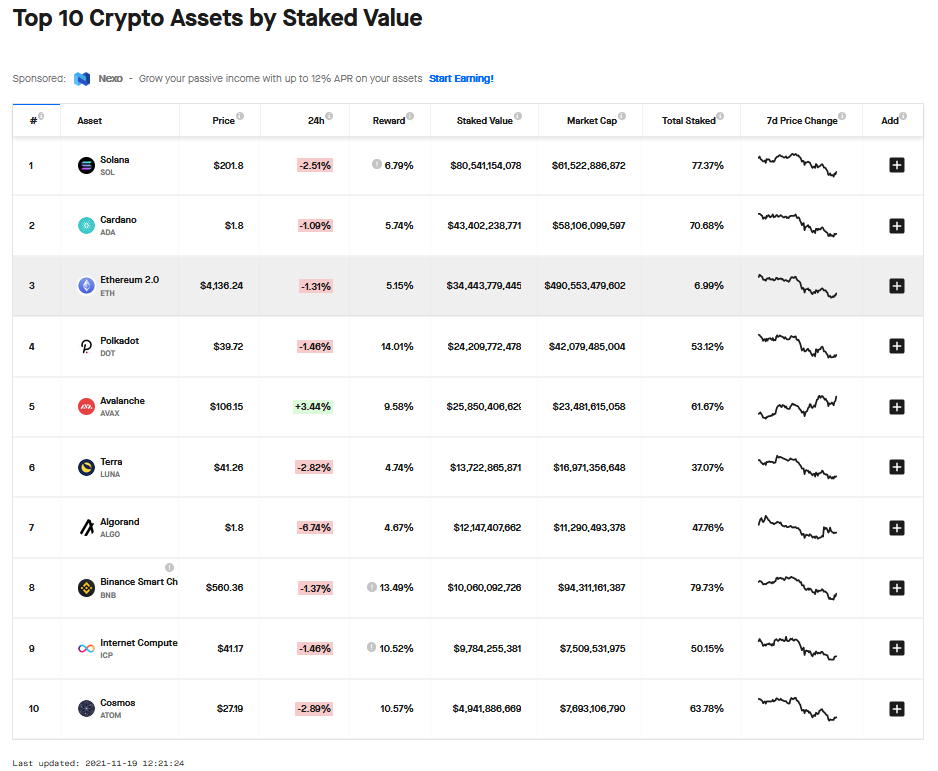Sort table by Market Cap column
Image resolution: width=938 pixels, height=771 pixels.
591,121
